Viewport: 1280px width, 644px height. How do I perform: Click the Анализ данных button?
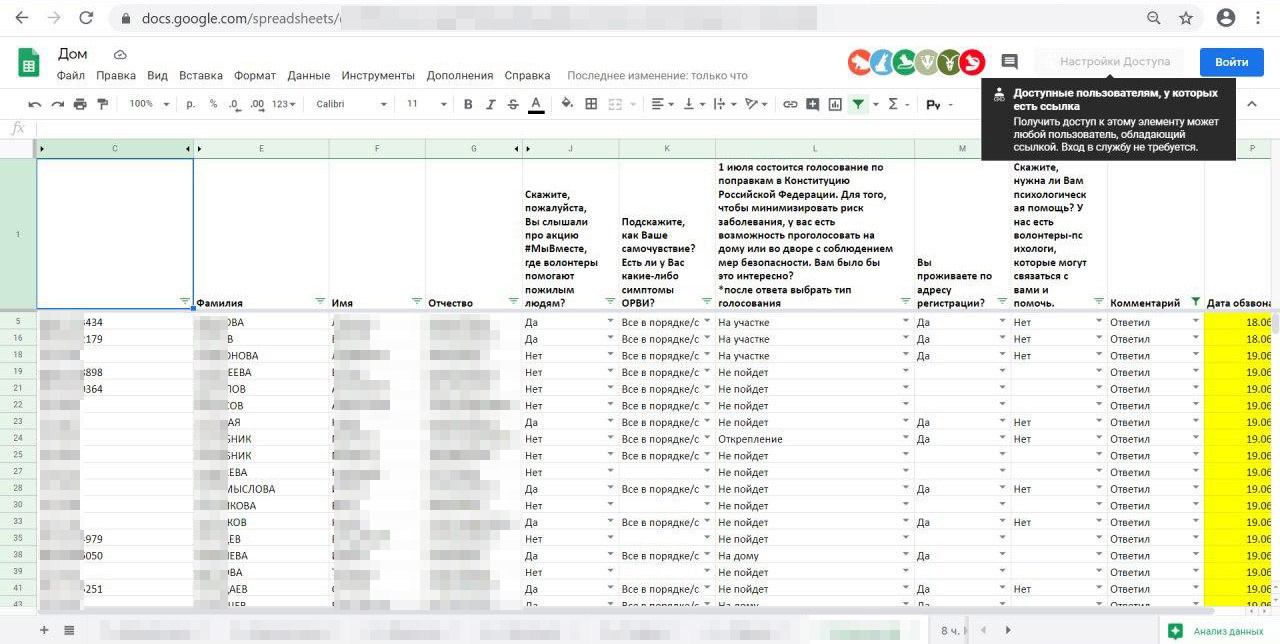(1218, 631)
